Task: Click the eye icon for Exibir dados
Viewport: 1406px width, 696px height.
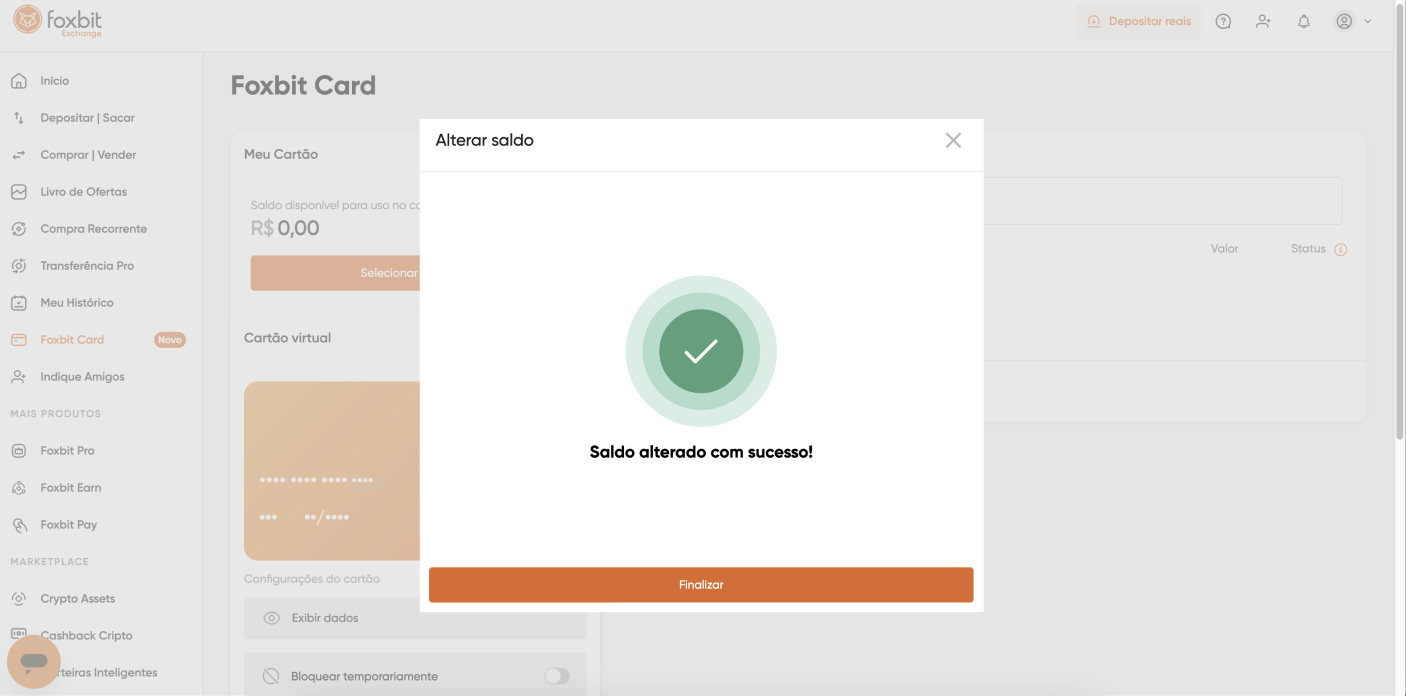Action: point(271,618)
